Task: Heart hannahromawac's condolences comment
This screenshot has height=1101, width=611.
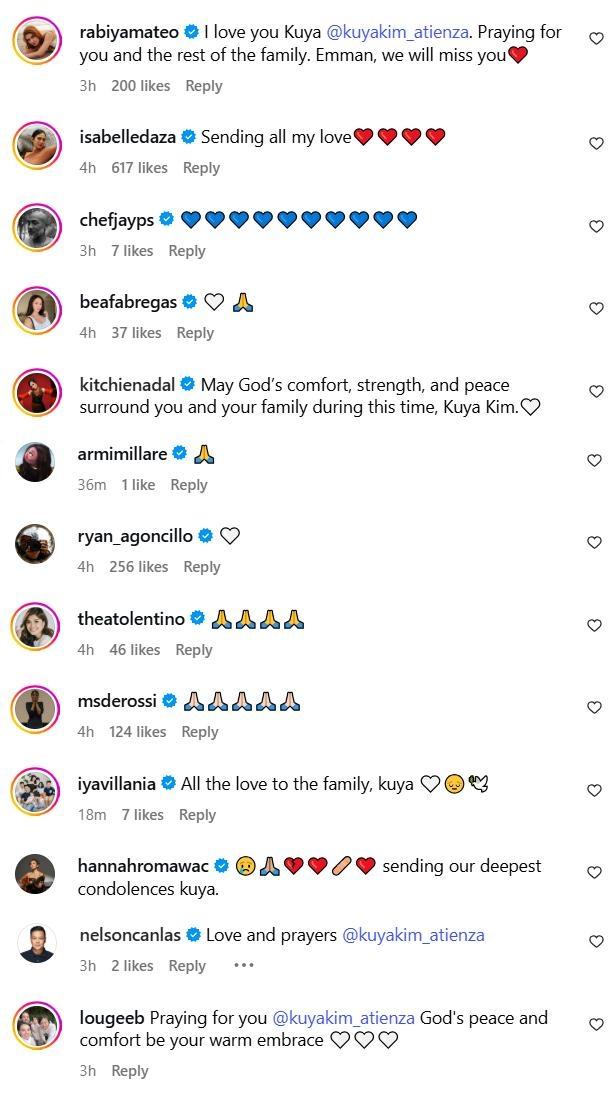Action: click(x=596, y=873)
